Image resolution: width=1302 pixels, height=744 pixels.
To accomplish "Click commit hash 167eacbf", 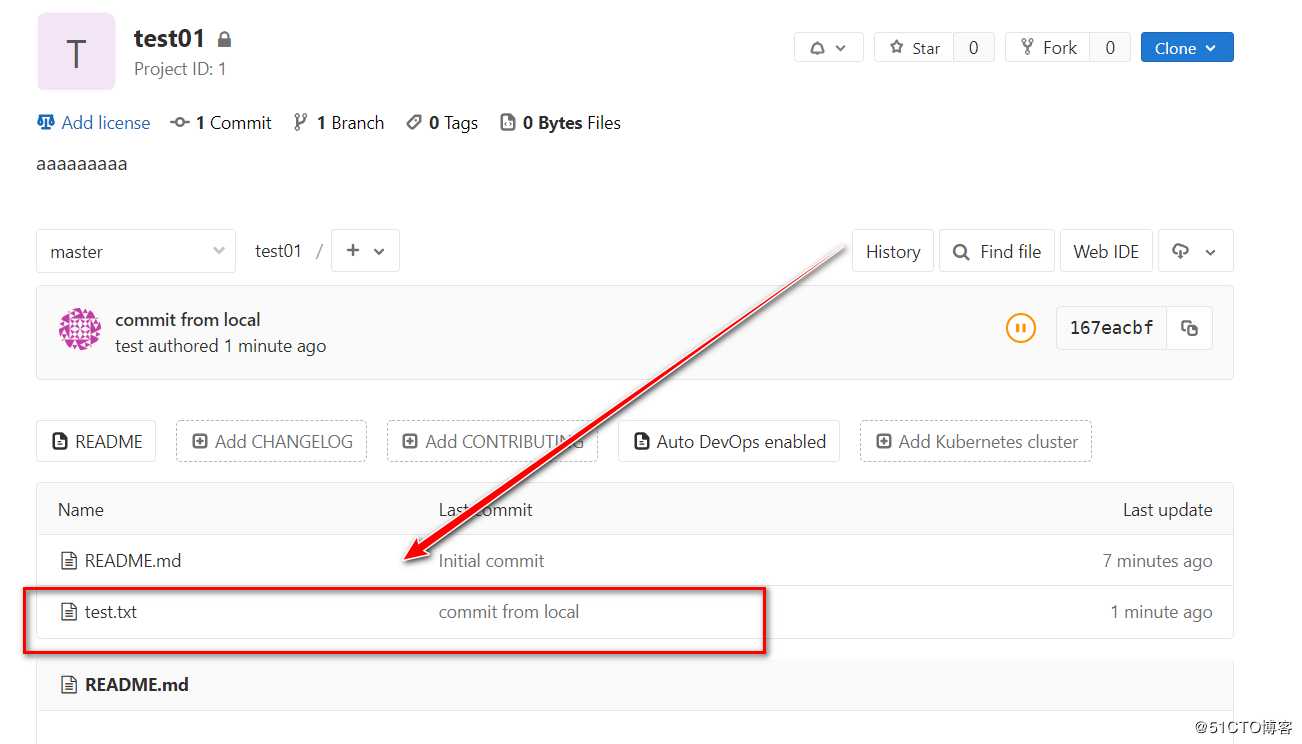I will pyautogui.click(x=1111, y=327).
